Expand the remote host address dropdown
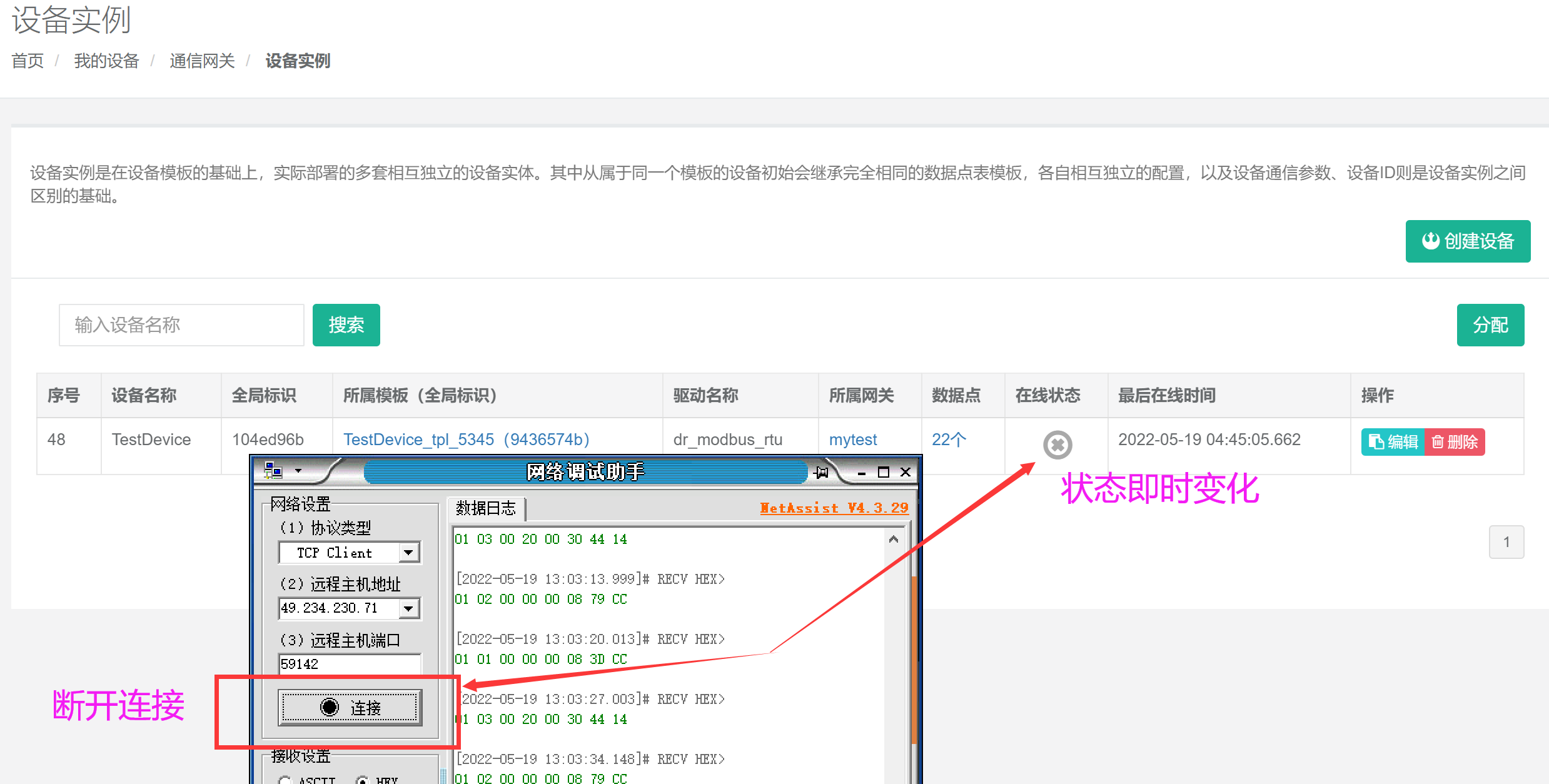1549x784 pixels. click(408, 608)
